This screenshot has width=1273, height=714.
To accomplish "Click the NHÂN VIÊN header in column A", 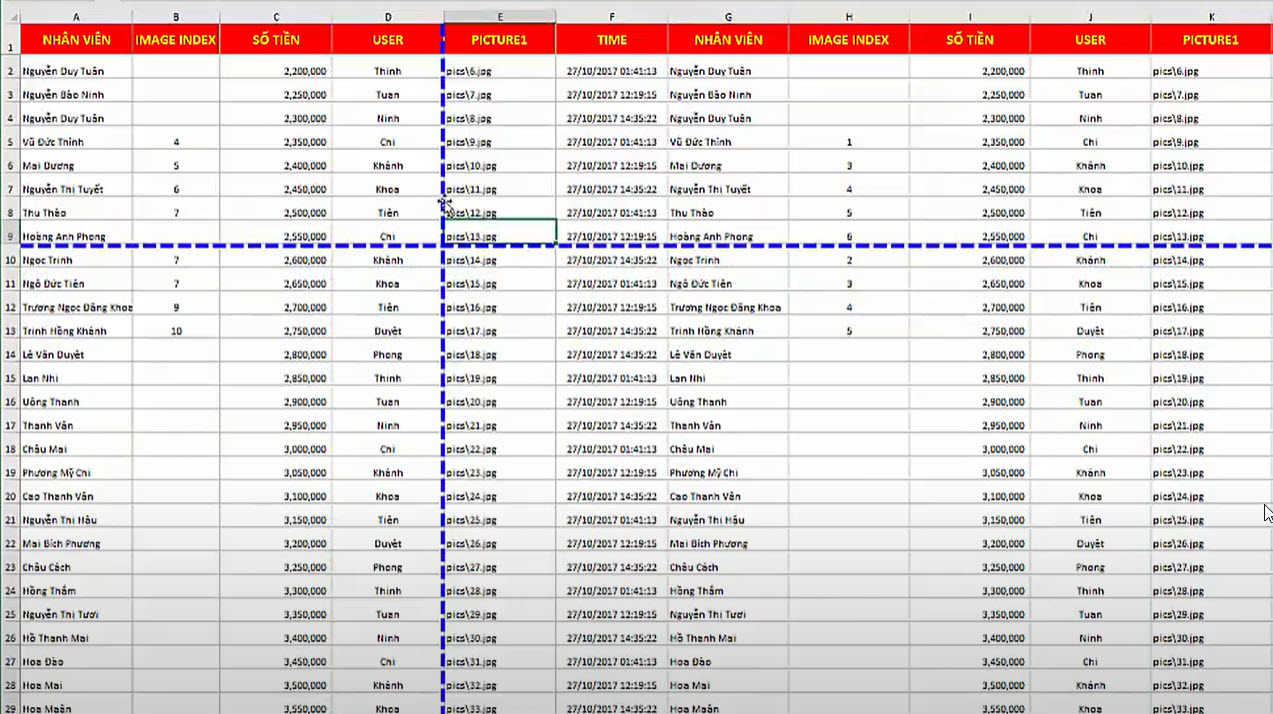I will point(76,40).
